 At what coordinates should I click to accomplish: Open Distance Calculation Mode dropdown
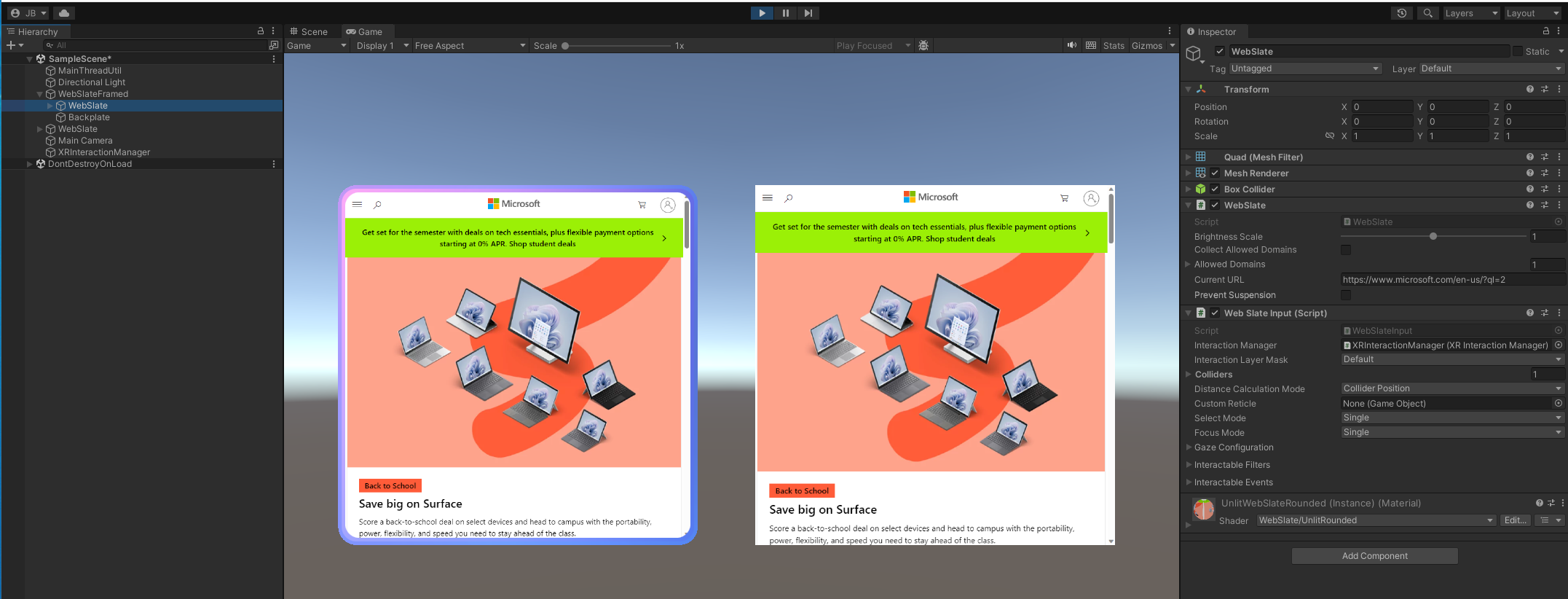(x=1452, y=388)
